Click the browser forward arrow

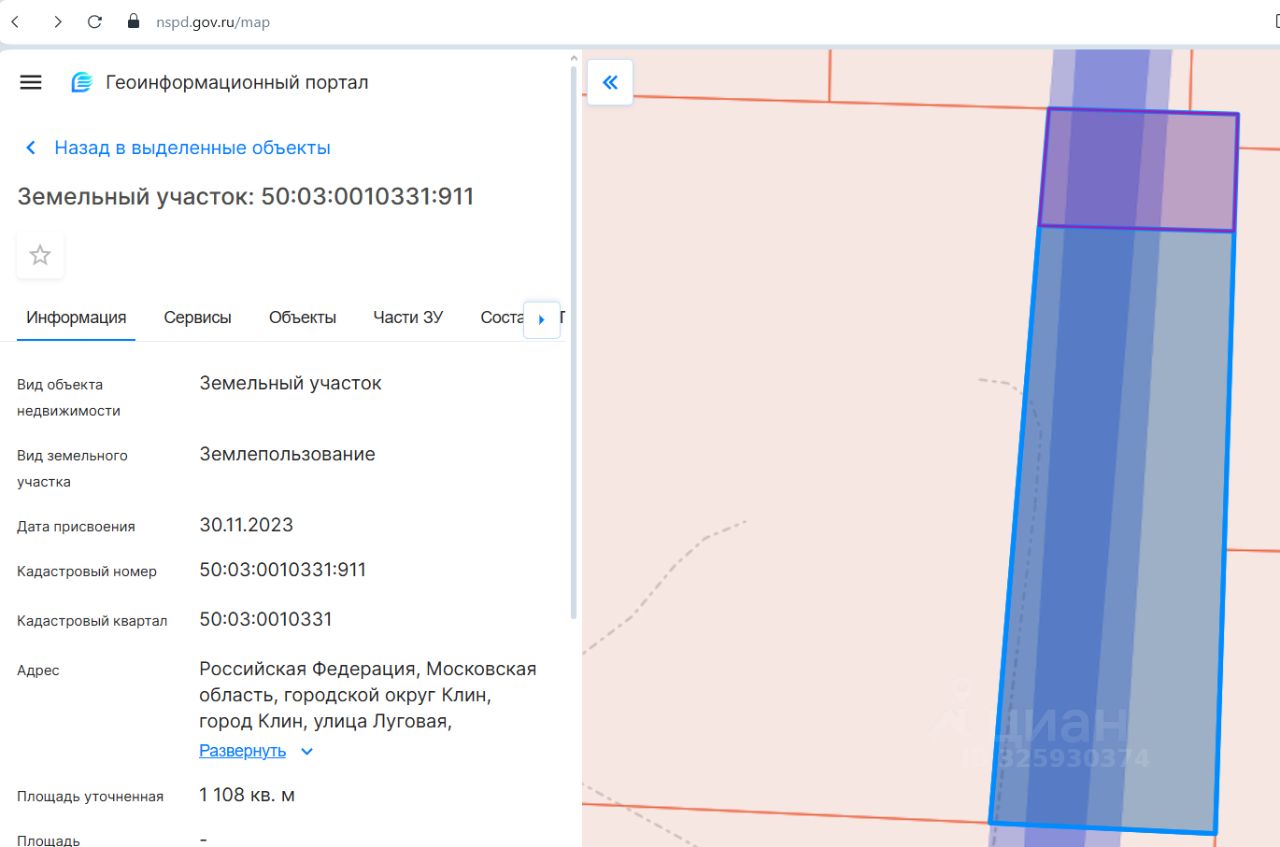[x=57, y=21]
